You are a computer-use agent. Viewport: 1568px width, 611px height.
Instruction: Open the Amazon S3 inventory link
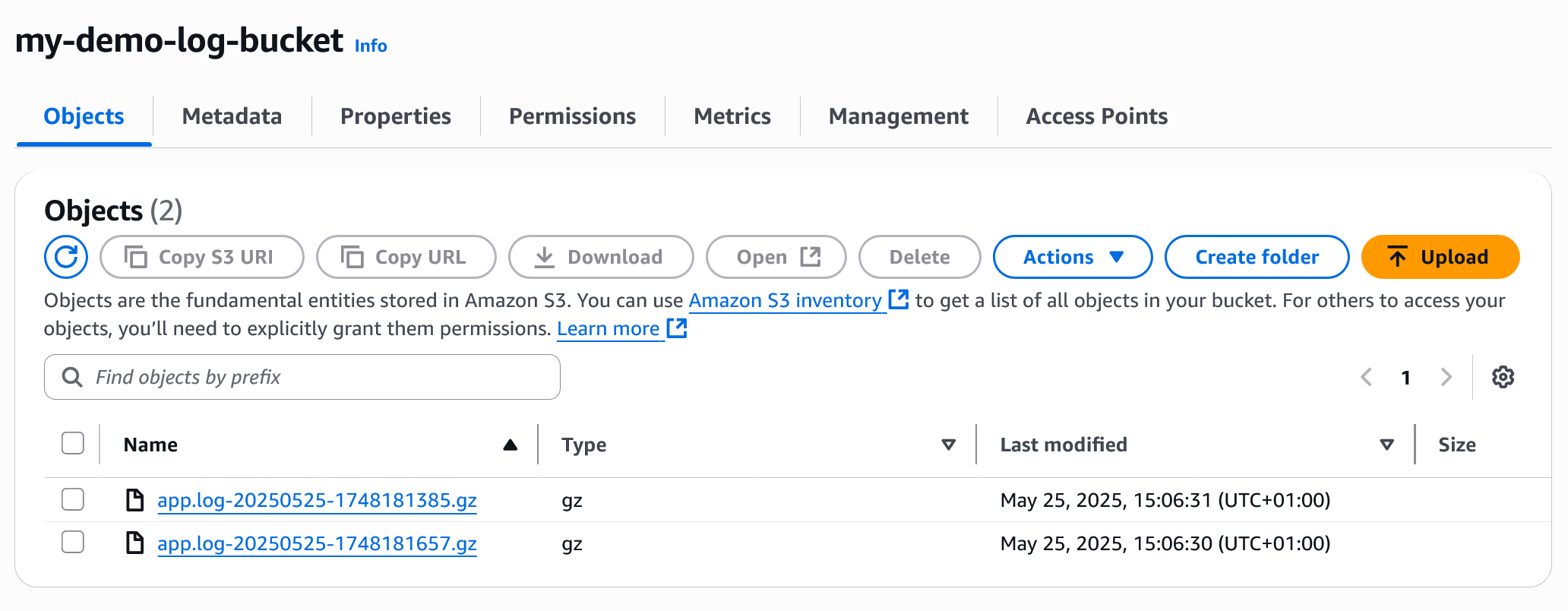pyautogui.click(x=785, y=301)
